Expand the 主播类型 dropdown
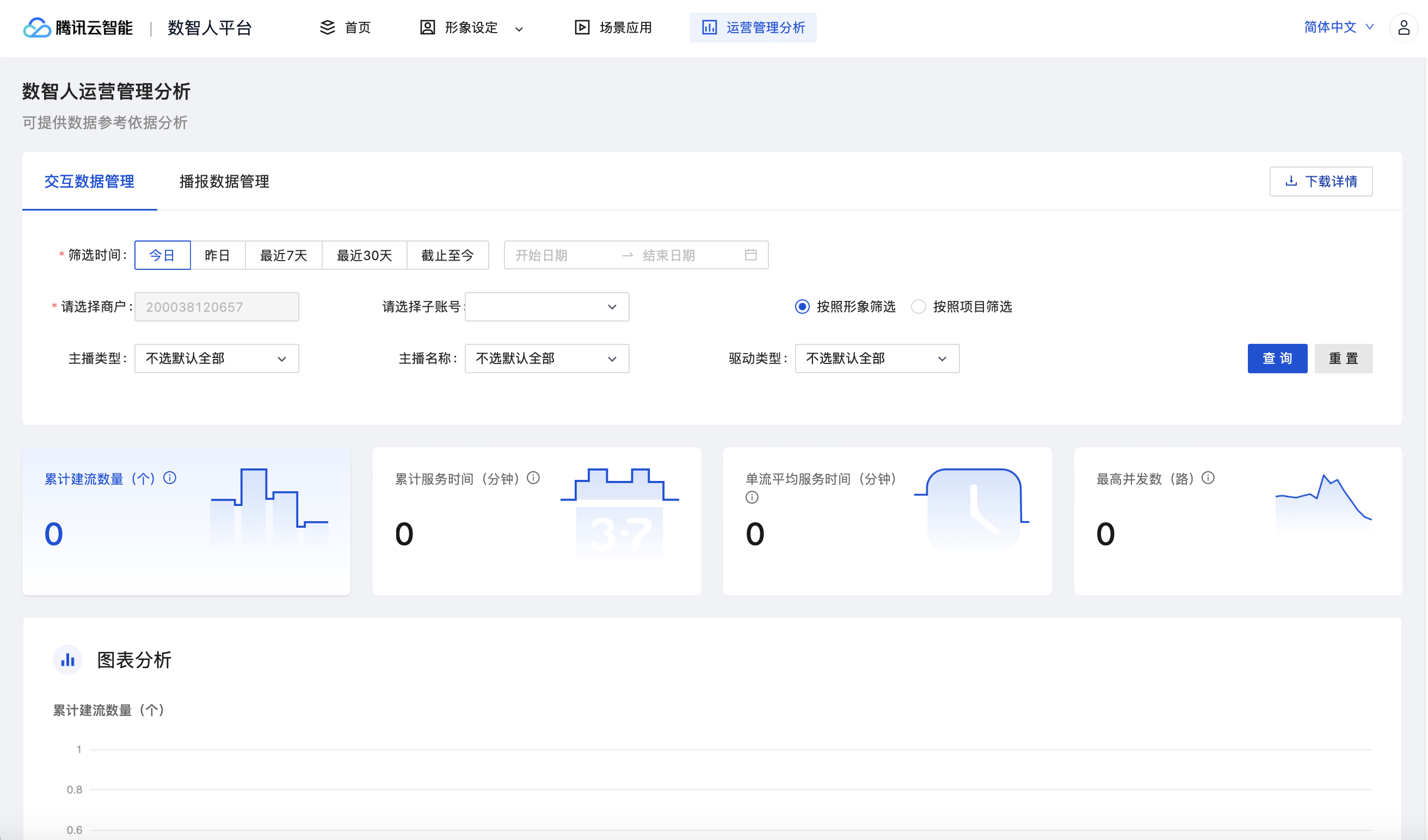This screenshot has height=840, width=1428. click(217, 359)
